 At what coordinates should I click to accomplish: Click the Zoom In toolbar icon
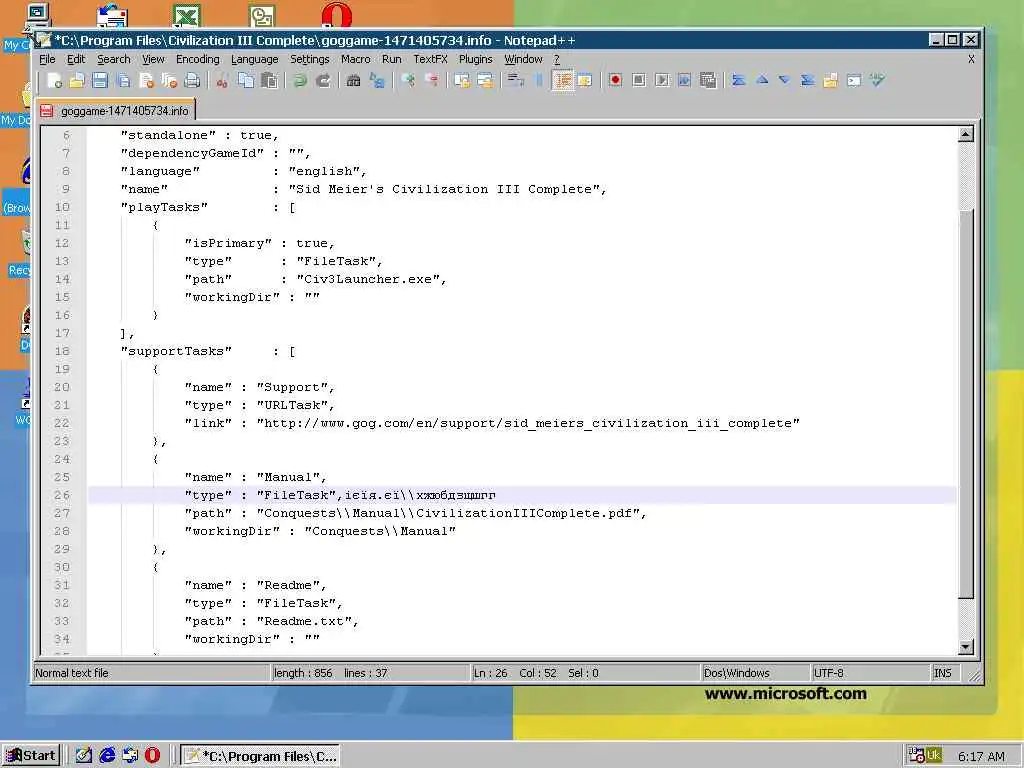click(408, 80)
